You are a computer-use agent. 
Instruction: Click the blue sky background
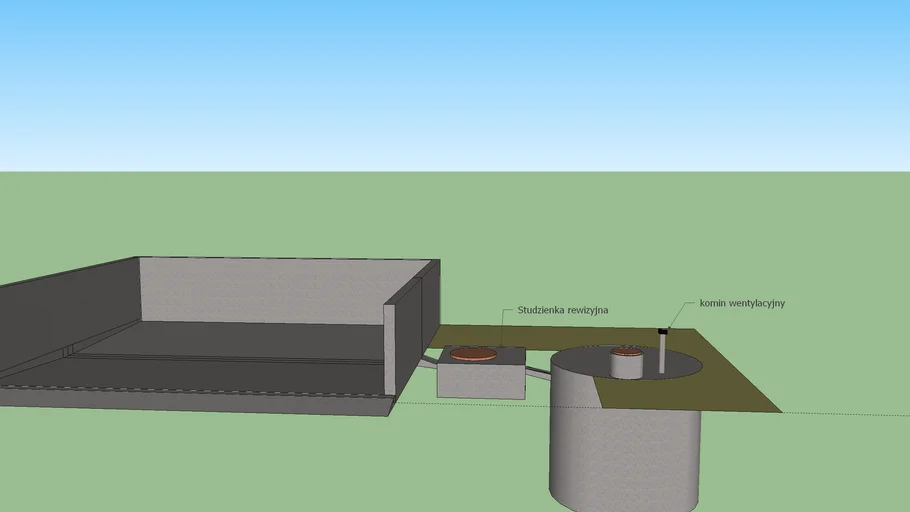[450, 80]
